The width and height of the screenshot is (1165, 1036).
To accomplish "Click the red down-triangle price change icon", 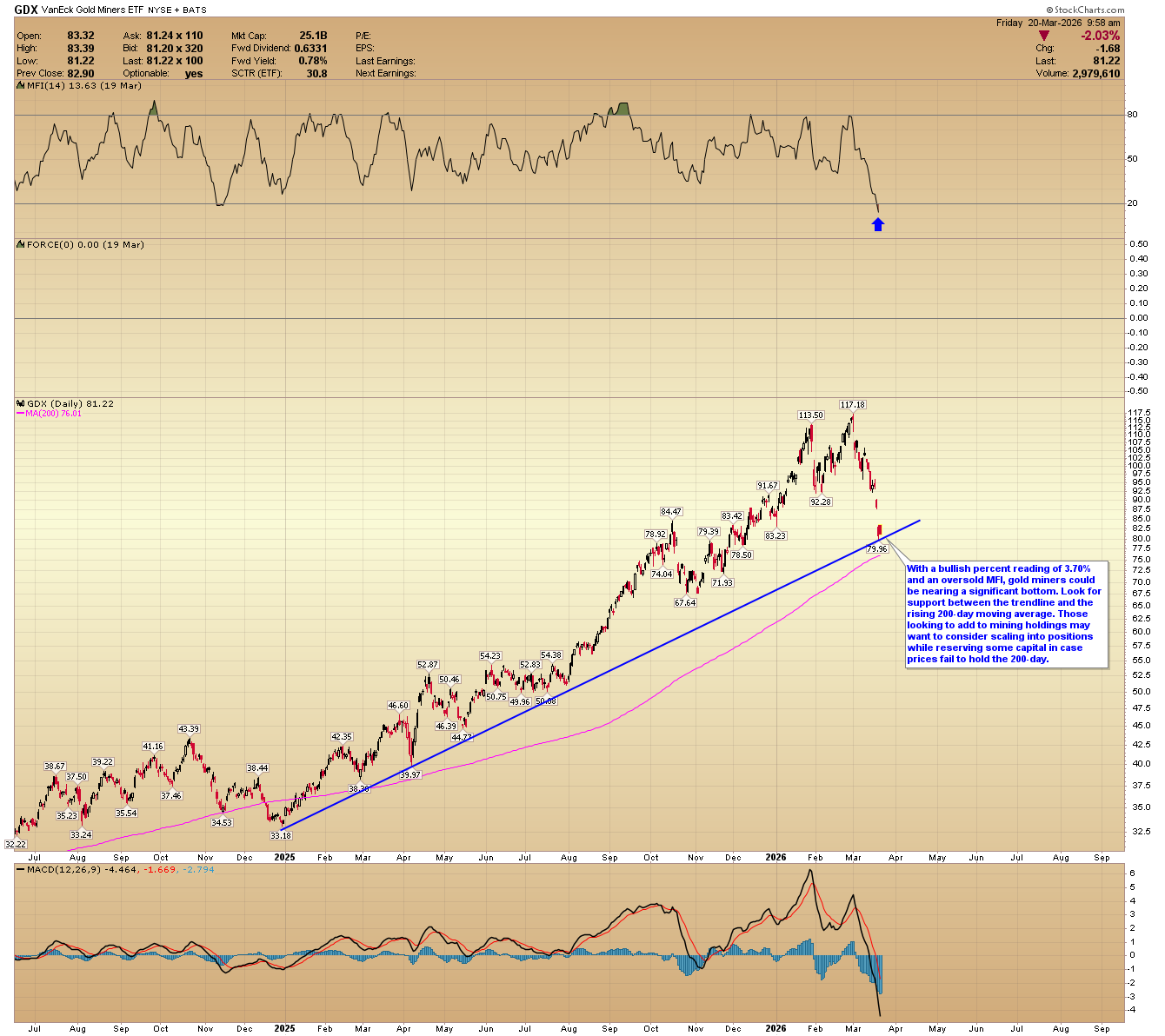I will pyautogui.click(x=1044, y=36).
